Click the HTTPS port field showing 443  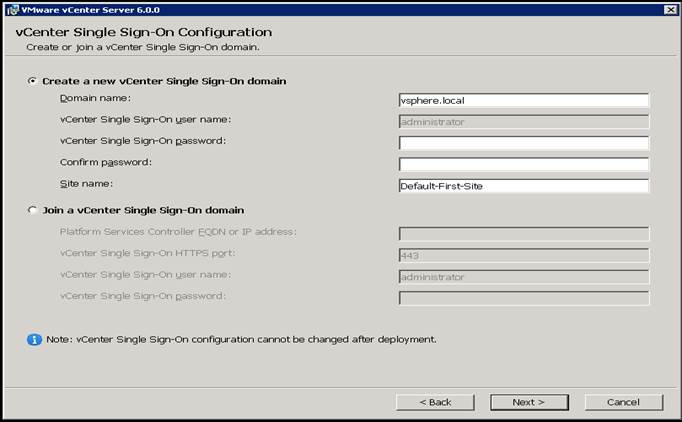click(524, 255)
